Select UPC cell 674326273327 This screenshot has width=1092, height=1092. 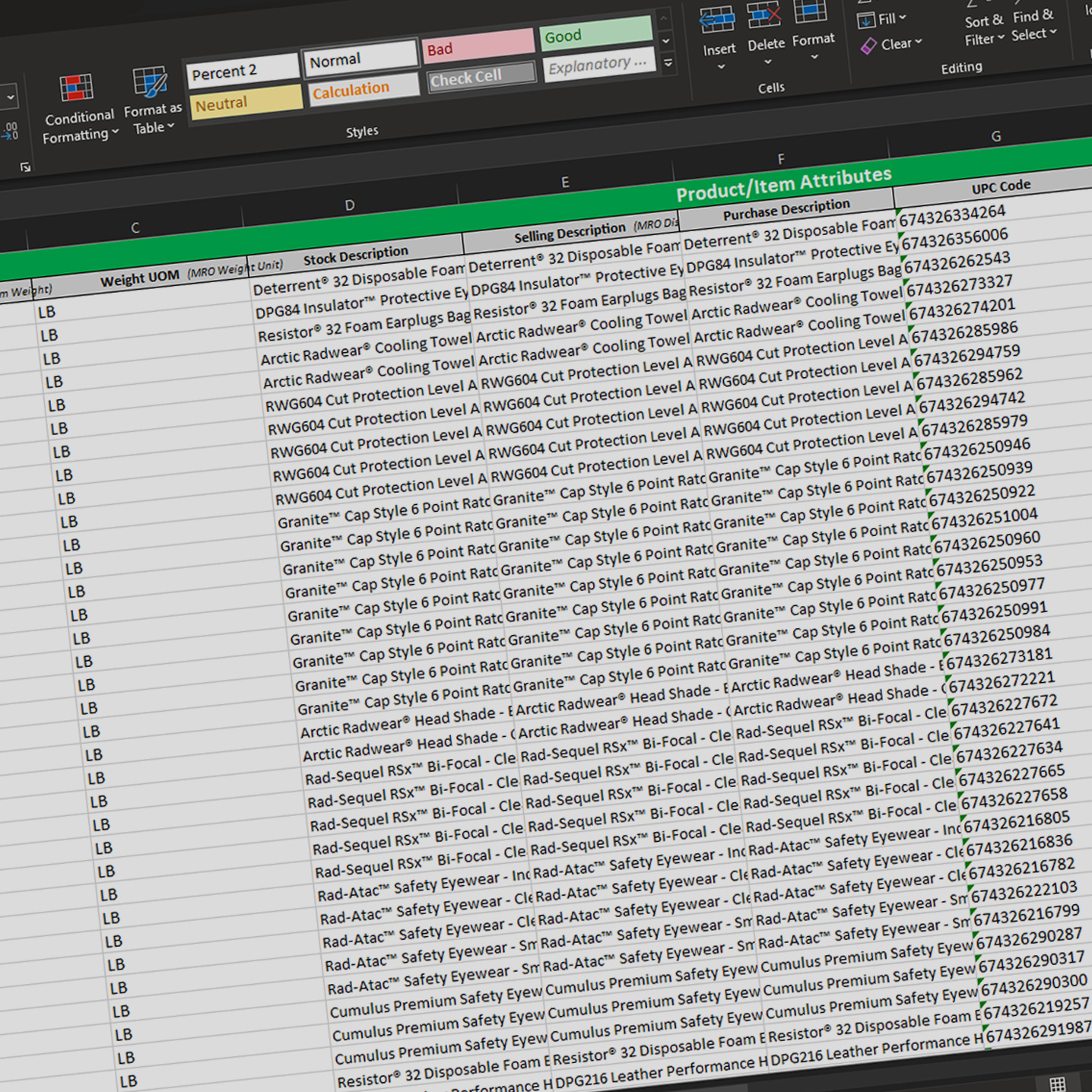[x=960, y=286]
